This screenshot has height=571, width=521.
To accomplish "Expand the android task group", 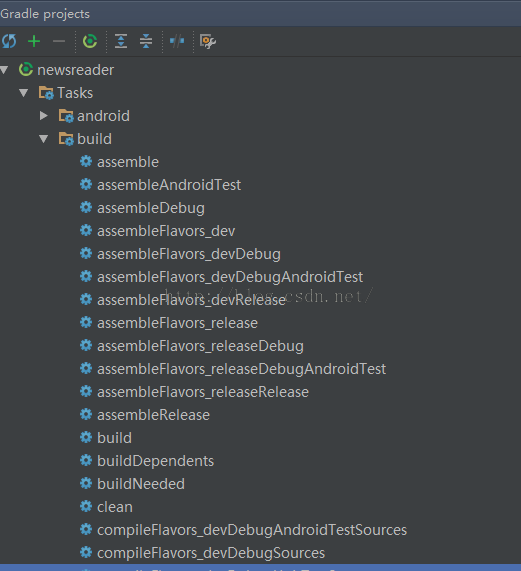I will coord(44,116).
